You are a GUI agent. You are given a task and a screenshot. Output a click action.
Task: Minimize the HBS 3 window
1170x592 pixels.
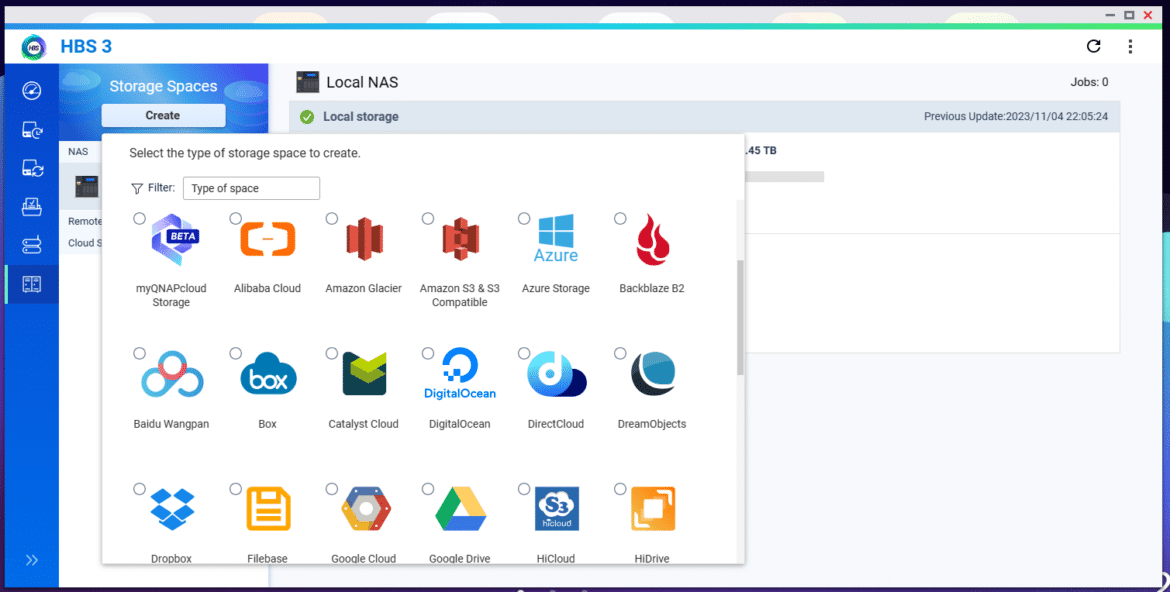[1110, 16]
